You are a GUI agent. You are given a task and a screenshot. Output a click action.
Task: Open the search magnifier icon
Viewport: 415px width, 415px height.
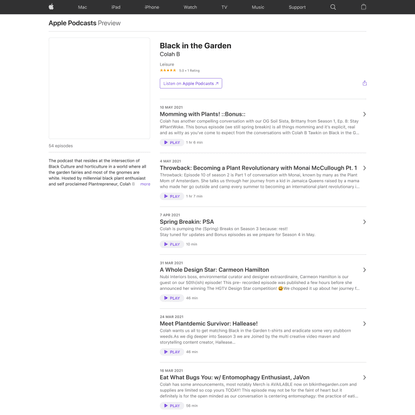[333, 7]
